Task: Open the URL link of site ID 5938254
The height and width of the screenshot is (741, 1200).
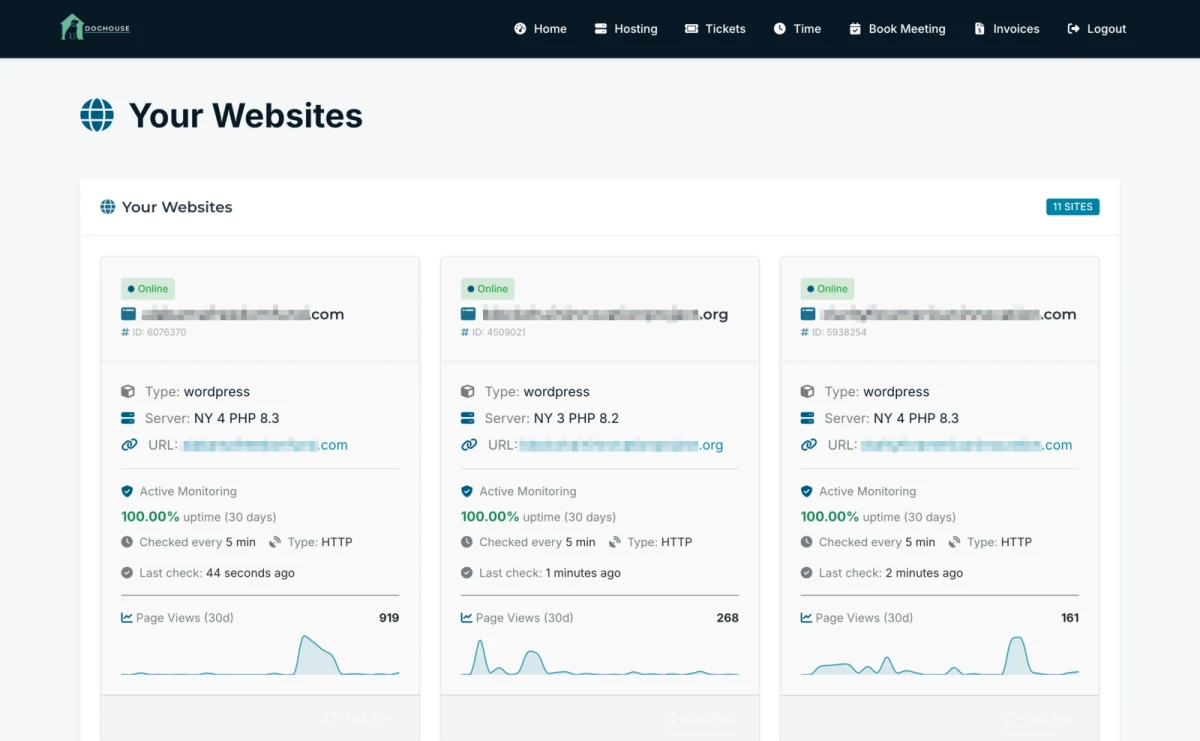Action: tap(966, 445)
